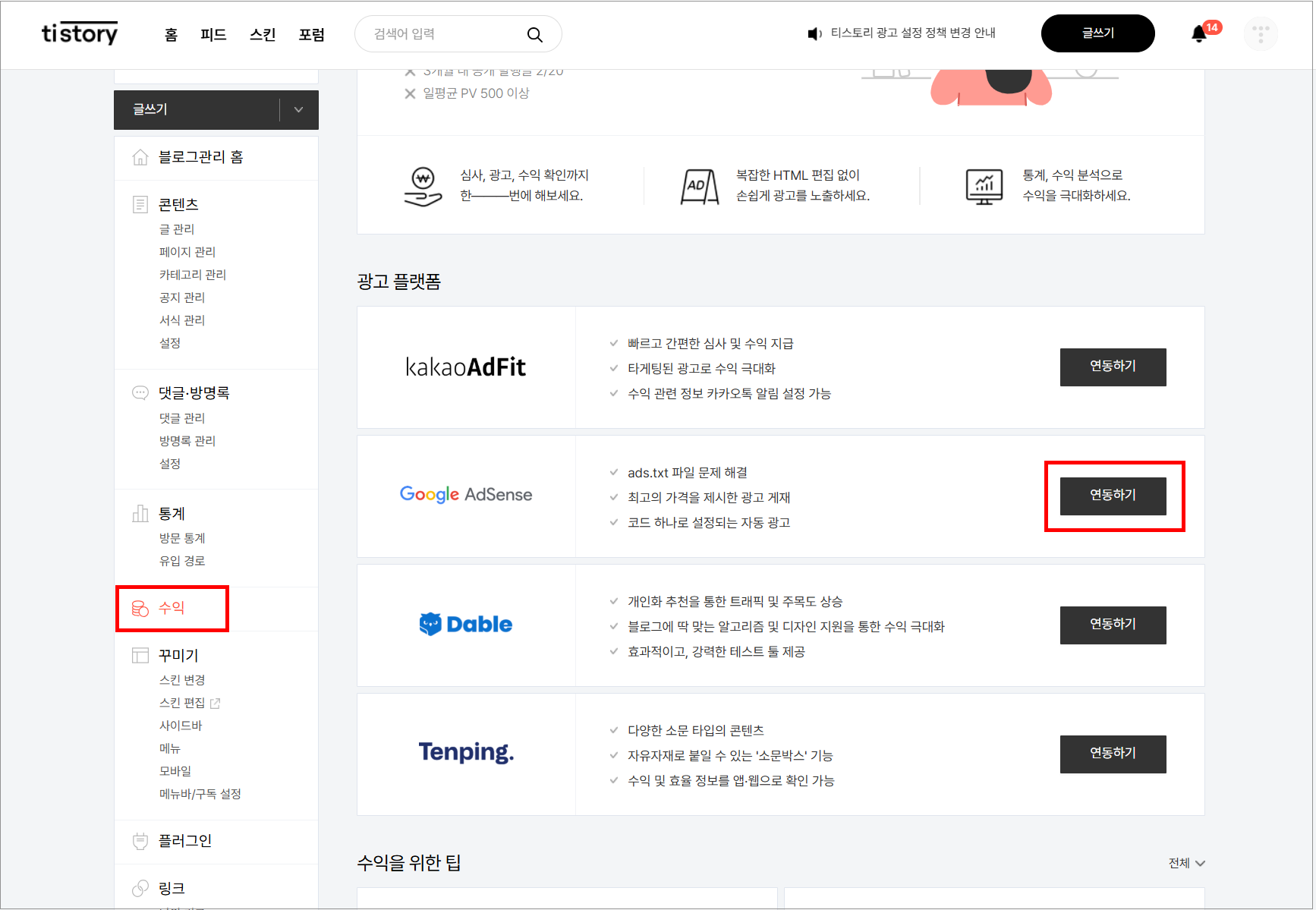Open 설정 under 콘텐츠
Image resolution: width=1316 pixels, height=910 pixels.
point(170,343)
